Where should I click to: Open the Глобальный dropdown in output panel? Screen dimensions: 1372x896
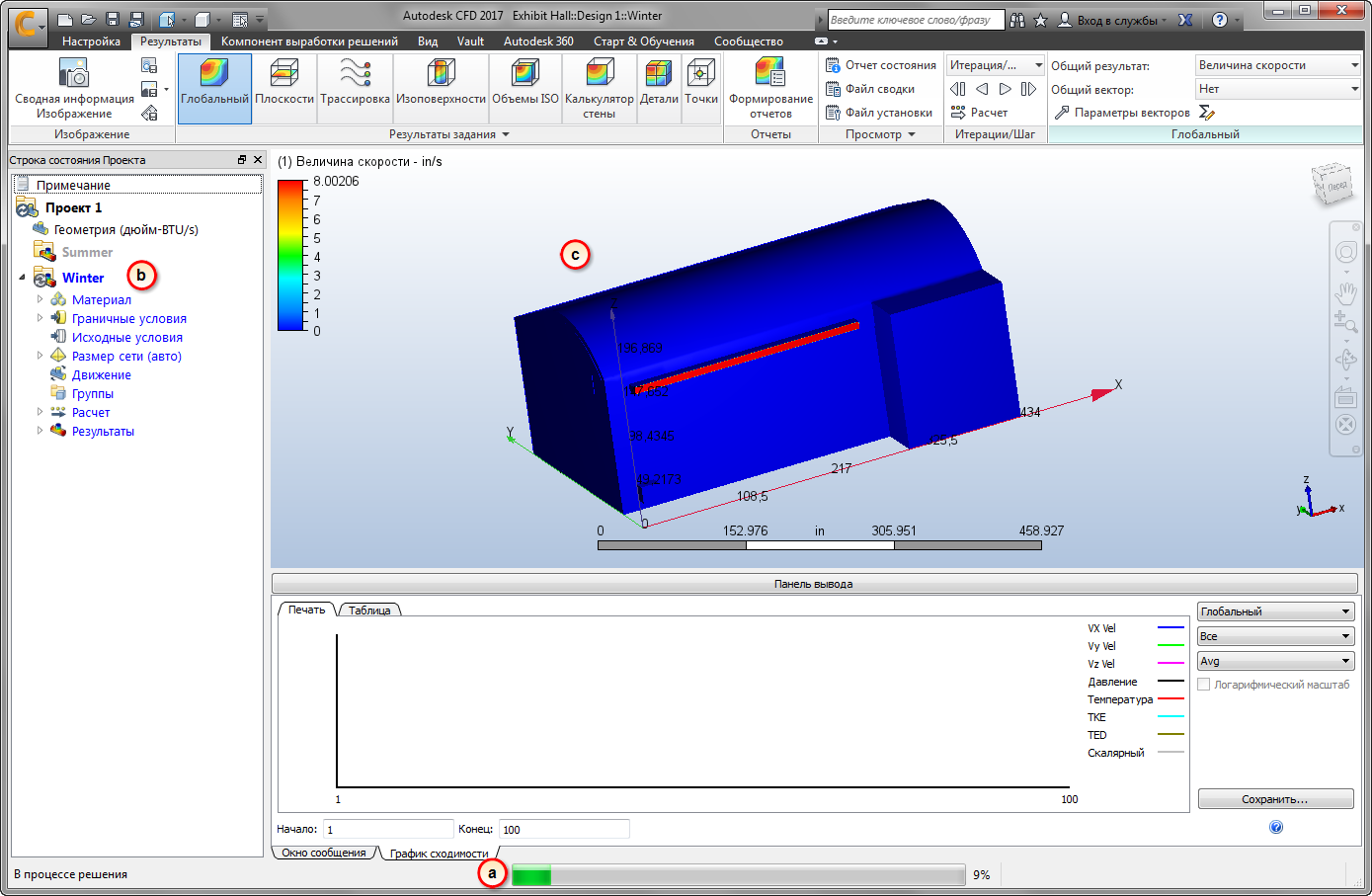coord(1275,611)
